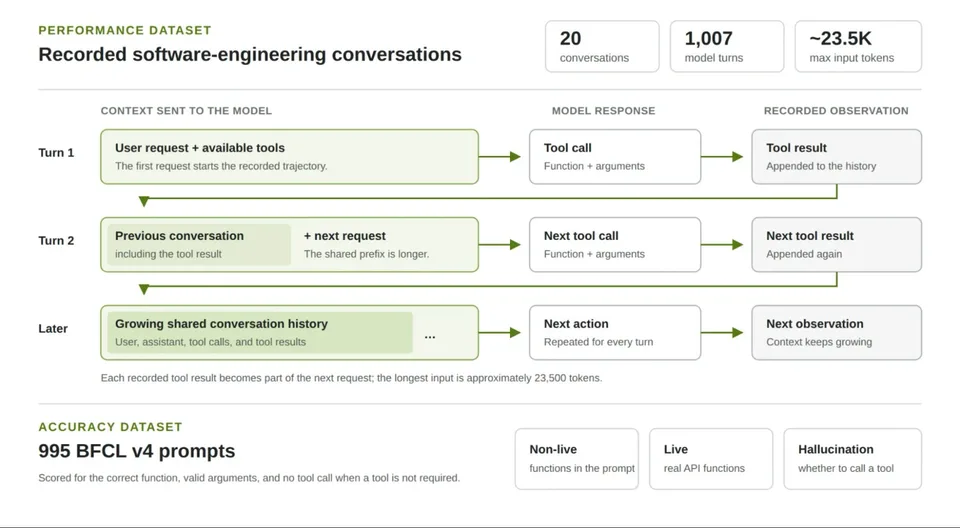Select the Tool result observation box

(x=836, y=157)
